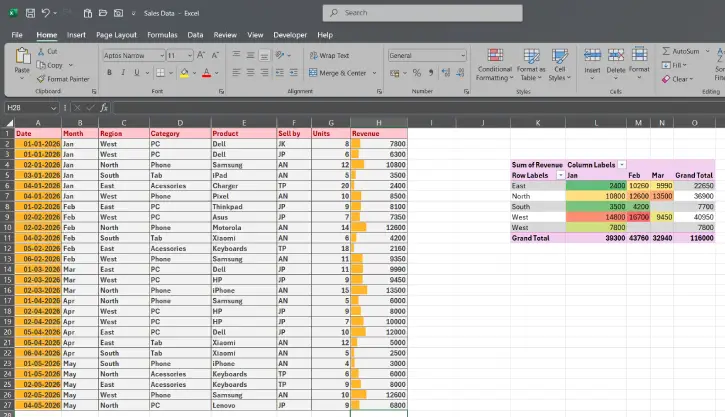
Task: Click the Undo arrow icon
Action: pyautogui.click(x=45, y=13)
